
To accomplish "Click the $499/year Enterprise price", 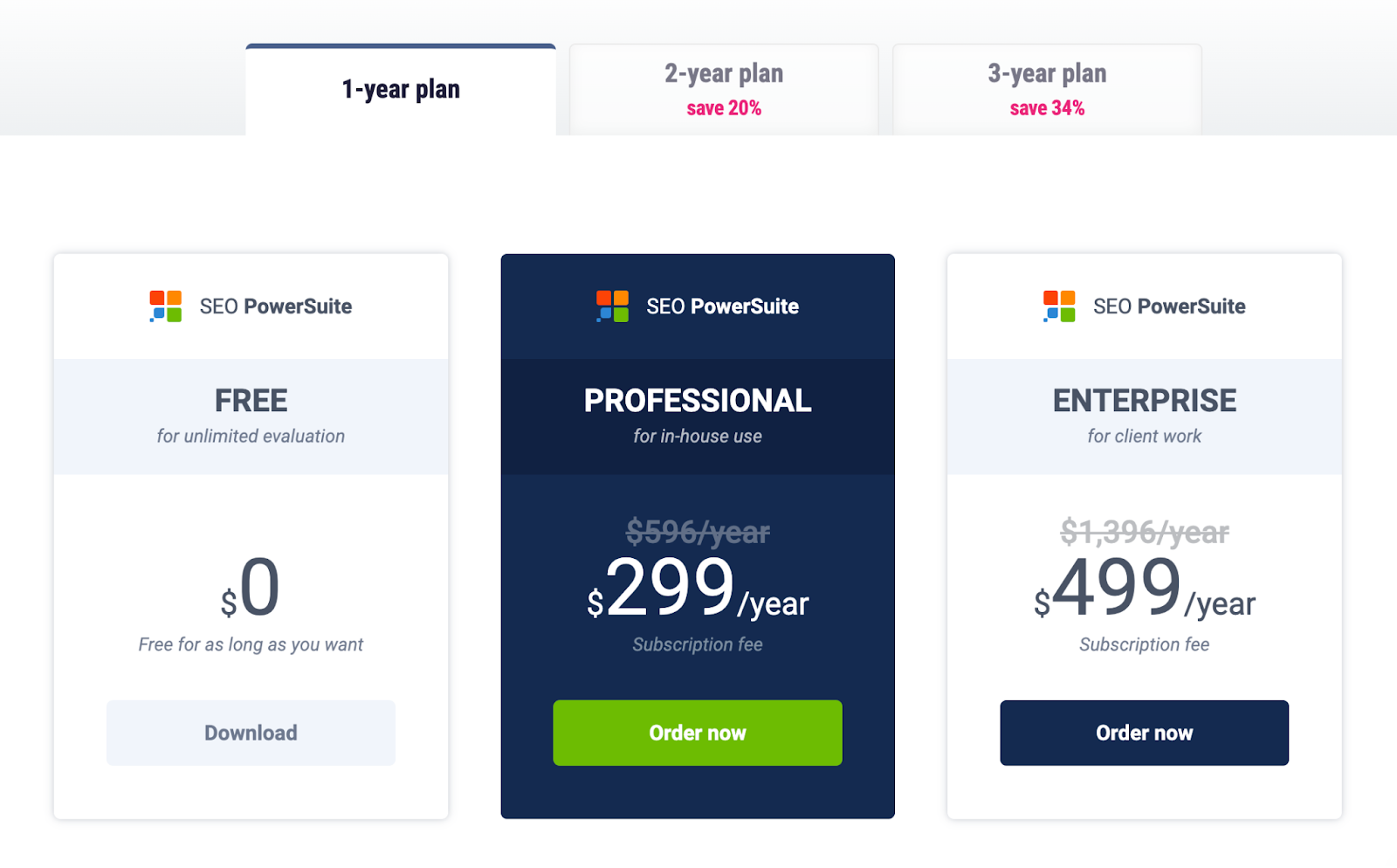I will click(1144, 590).
